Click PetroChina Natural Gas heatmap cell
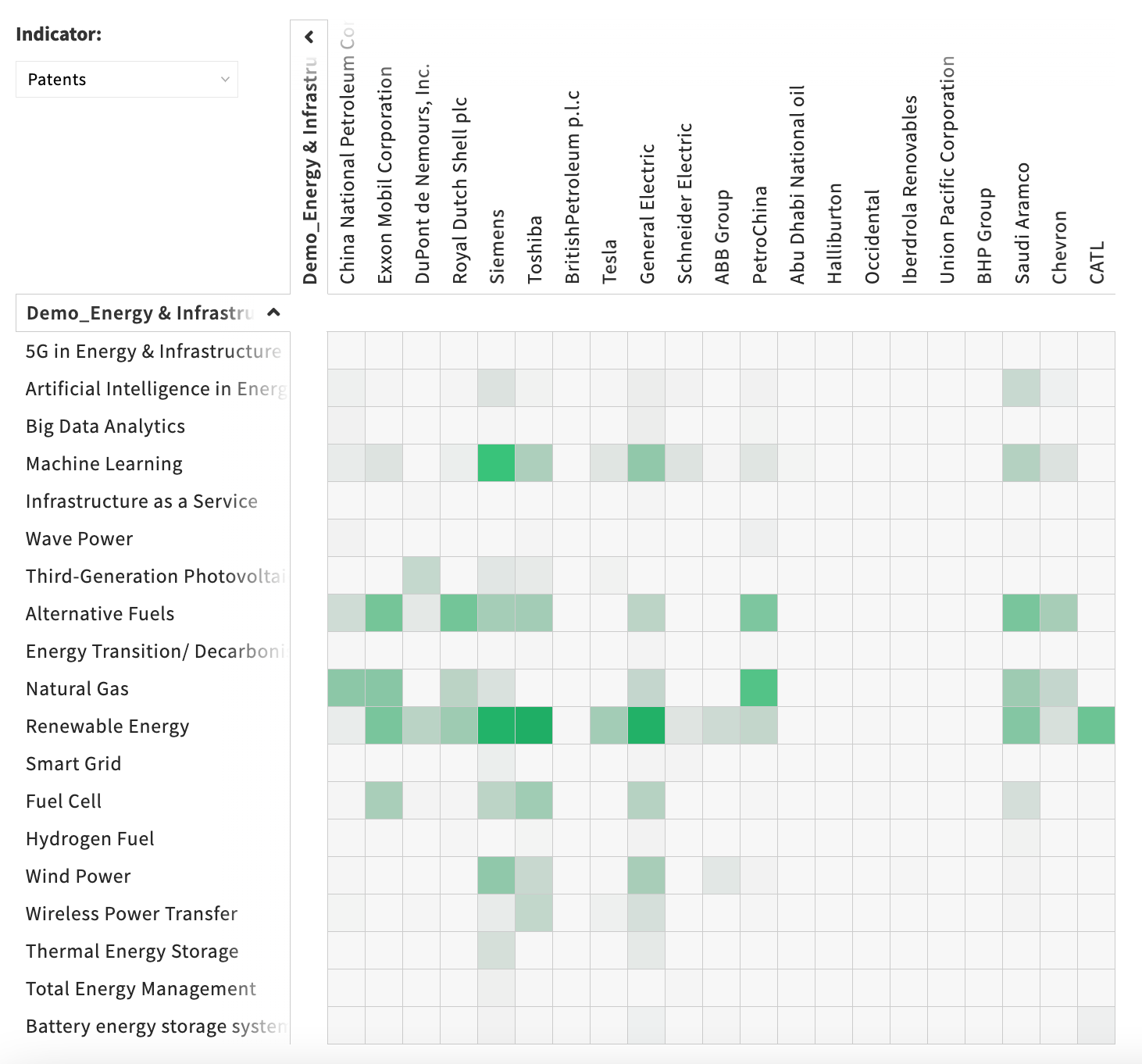The height and width of the screenshot is (1064, 1142). click(x=759, y=688)
